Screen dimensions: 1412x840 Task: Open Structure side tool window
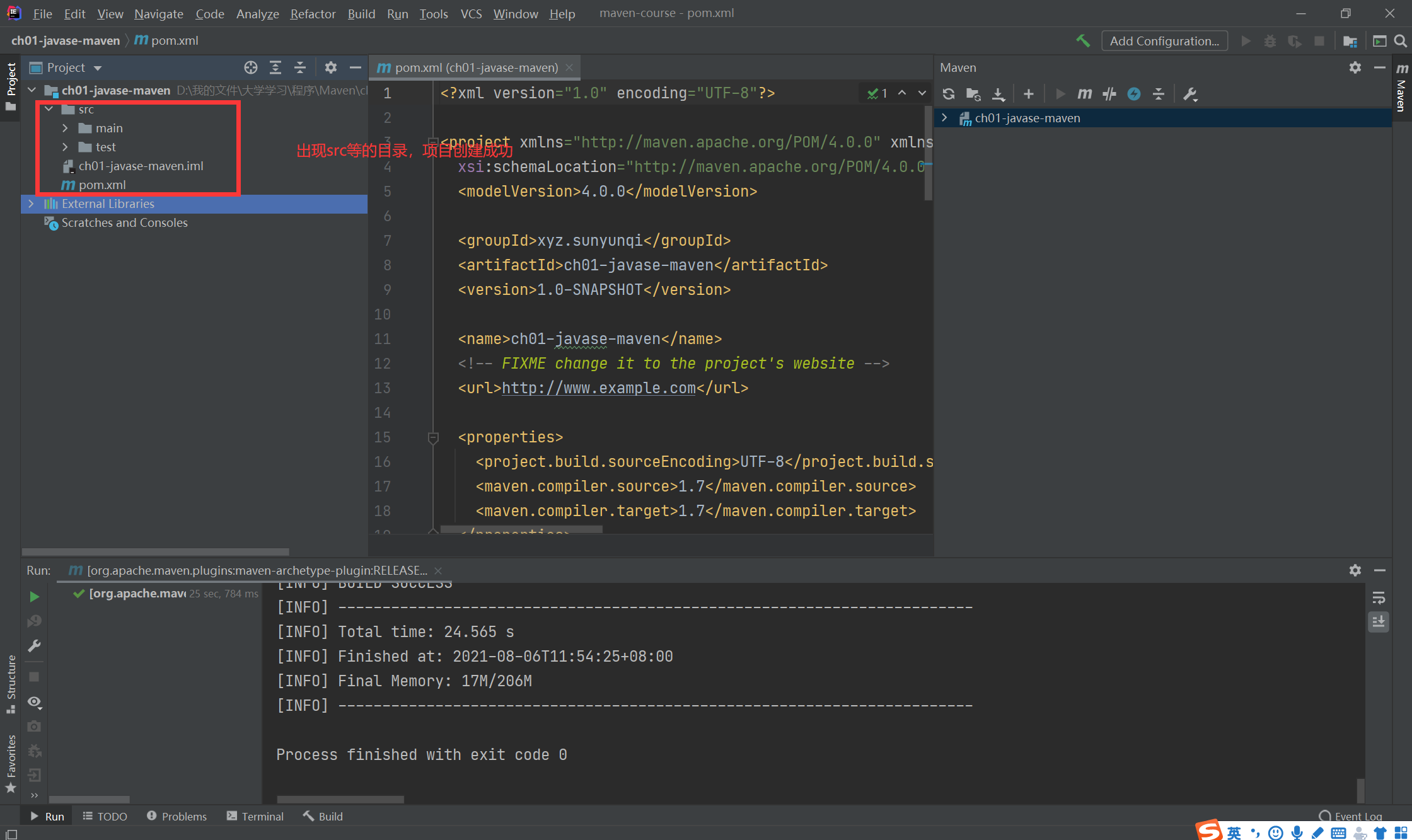(x=11, y=684)
